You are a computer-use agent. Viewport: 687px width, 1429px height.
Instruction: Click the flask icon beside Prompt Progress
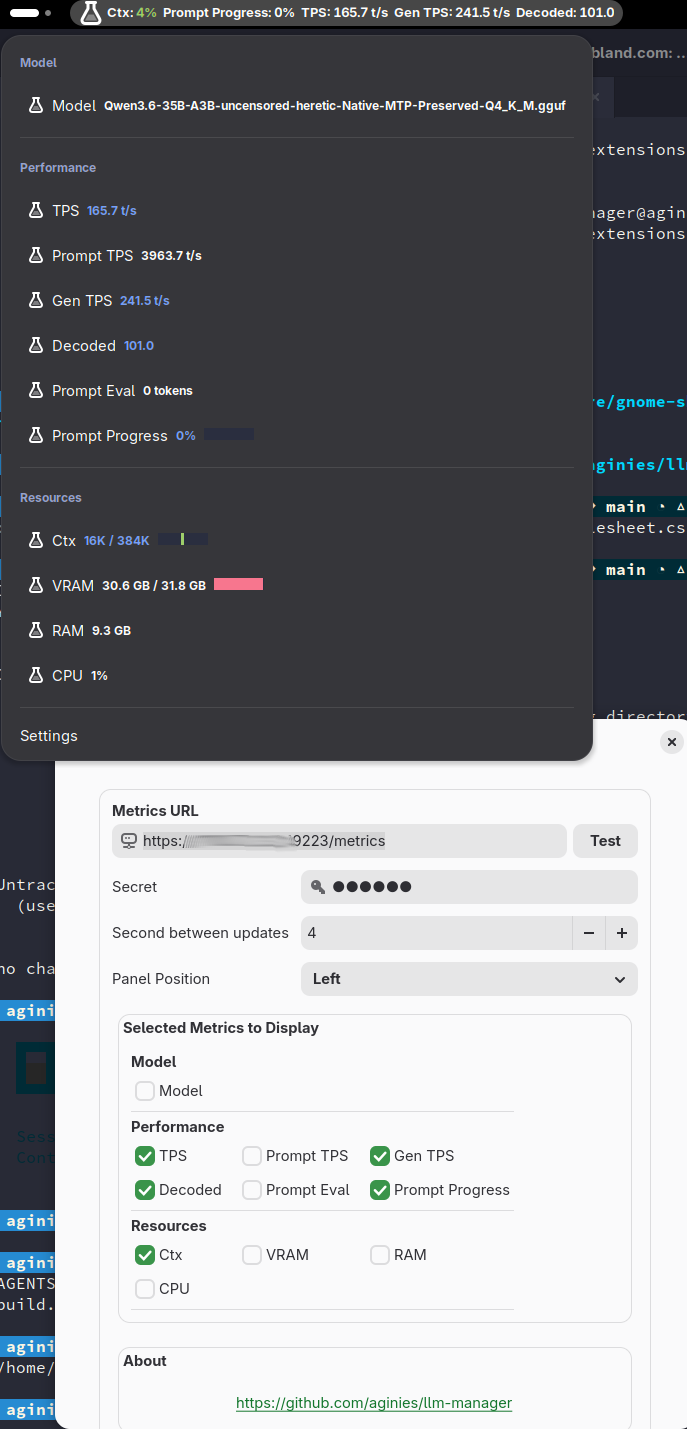pyautogui.click(x=36, y=436)
